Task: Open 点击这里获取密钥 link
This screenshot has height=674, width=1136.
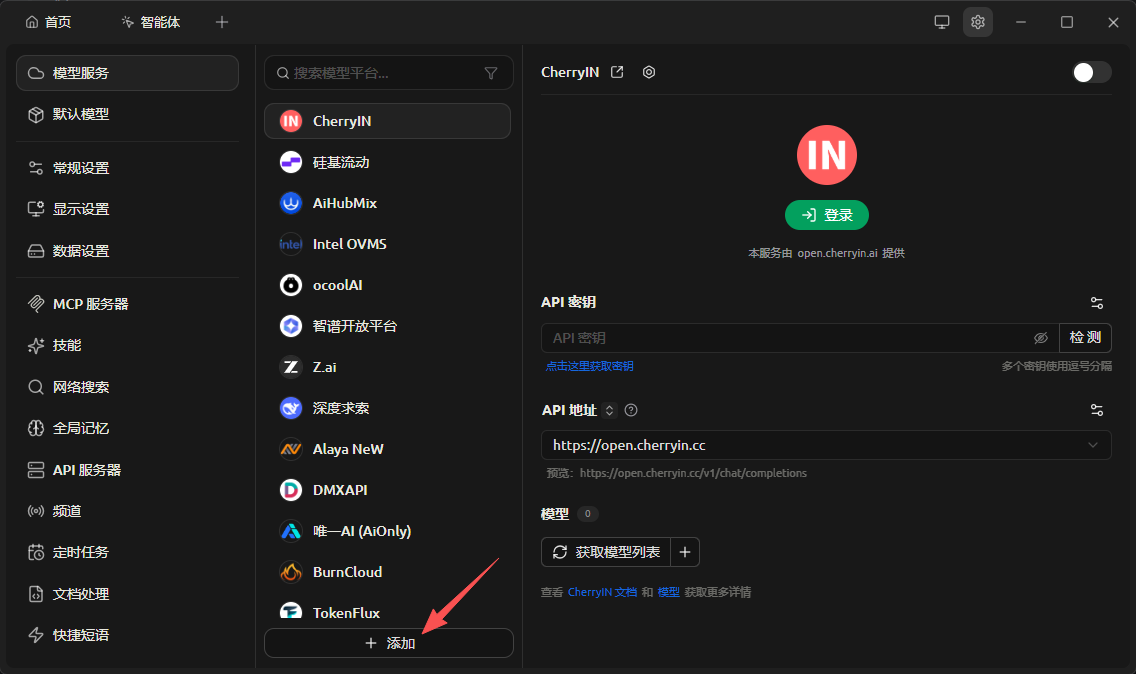Action: 590,367
